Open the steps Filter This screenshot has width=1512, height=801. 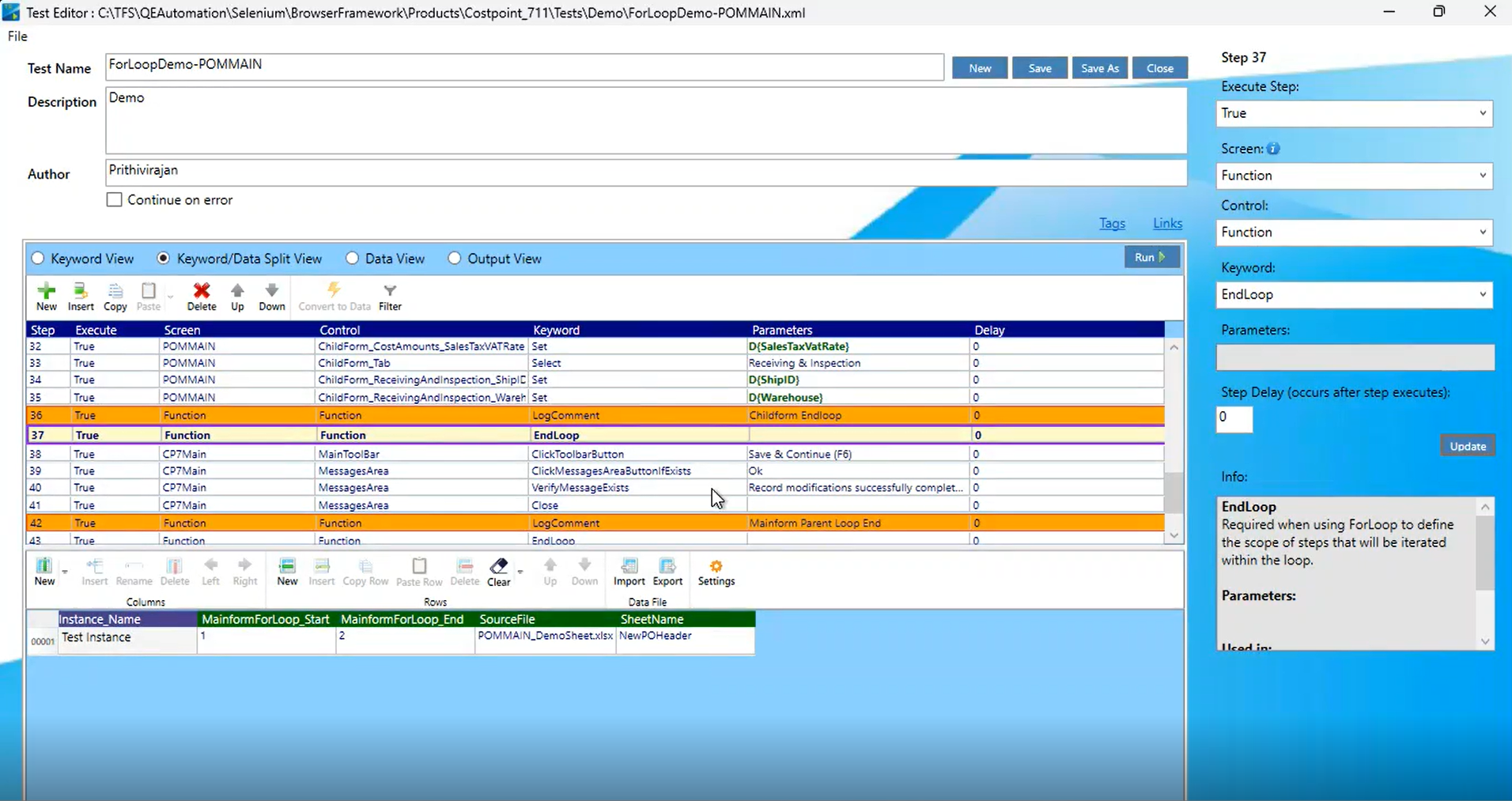coord(390,297)
